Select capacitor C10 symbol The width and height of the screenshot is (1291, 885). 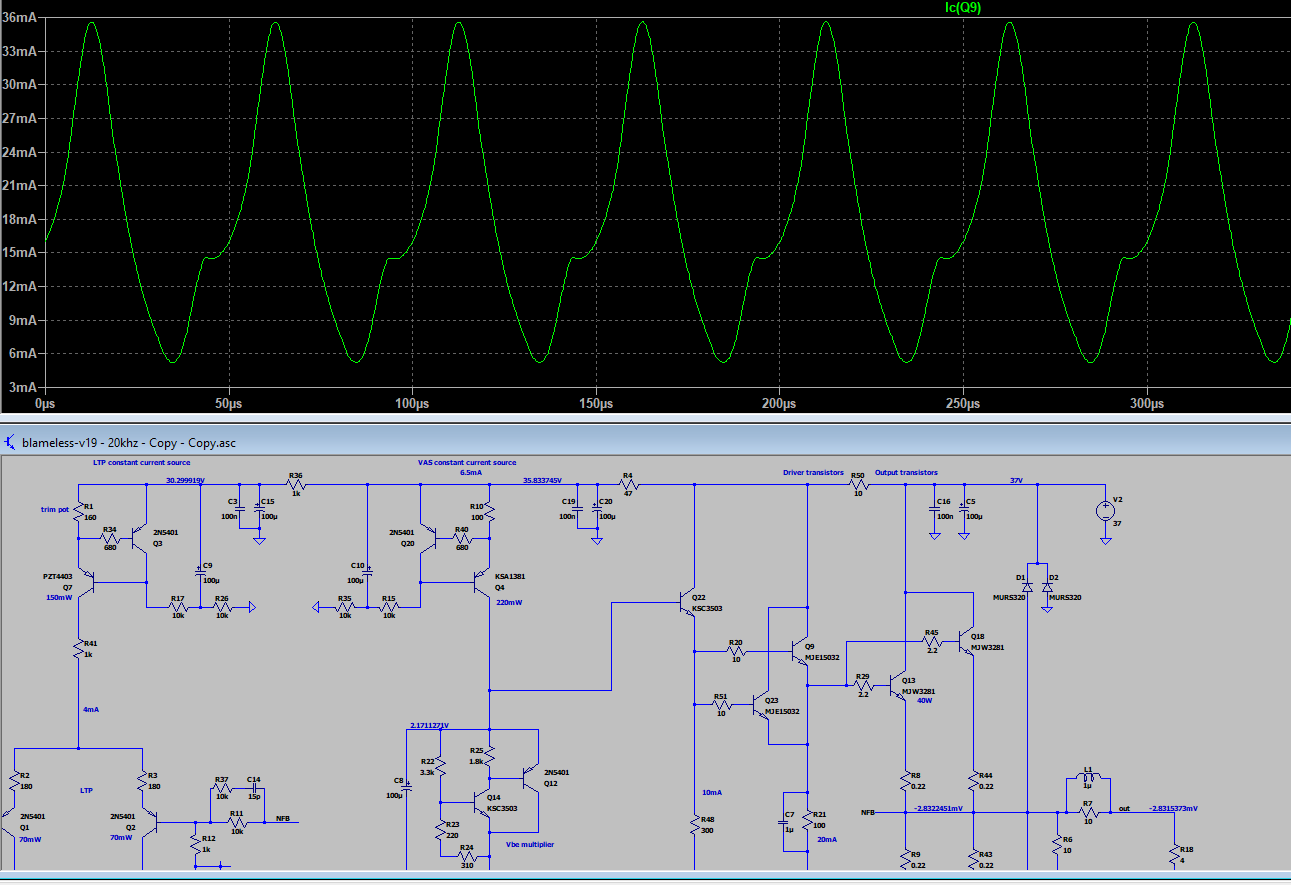[368, 574]
